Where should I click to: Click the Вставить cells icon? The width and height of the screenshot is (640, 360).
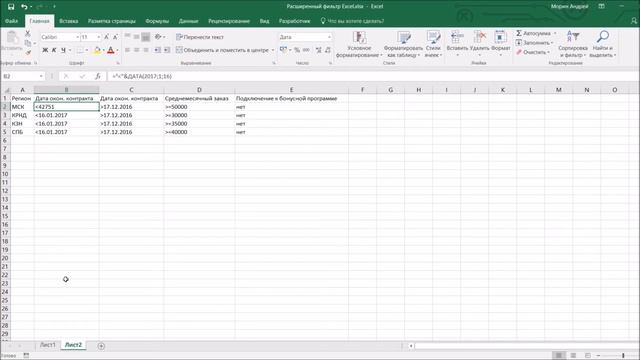(457, 38)
